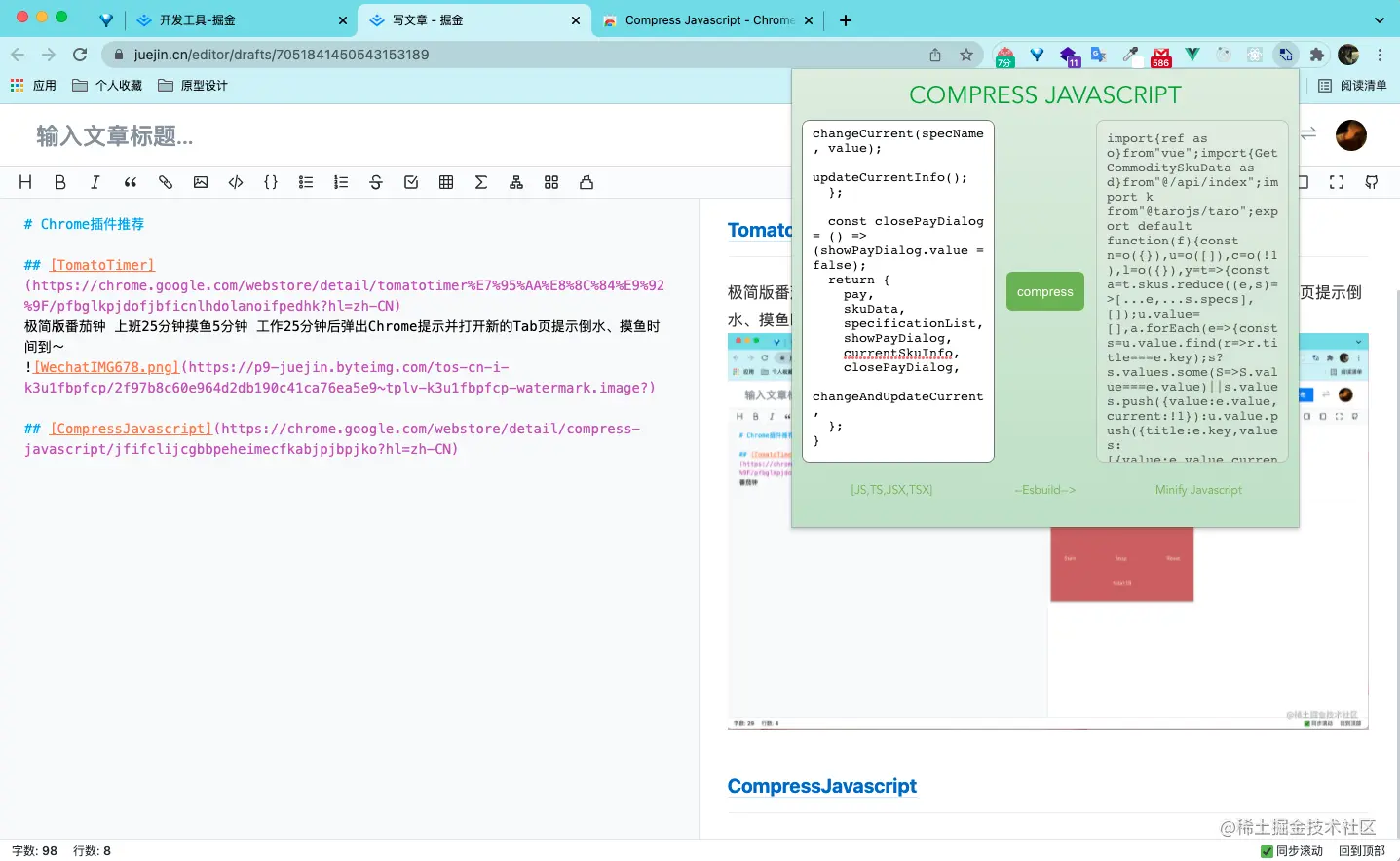Image resolution: width=1400 pixels, height=861 pixels.
Task: Toggle editor fullscreen mode
Action: [x=1337, y=182]
